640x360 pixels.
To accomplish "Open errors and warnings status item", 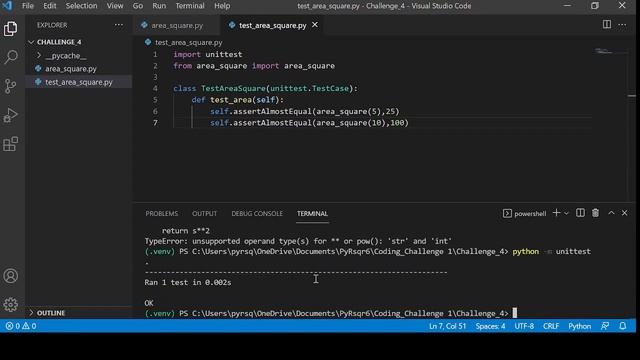I will 20,326.
